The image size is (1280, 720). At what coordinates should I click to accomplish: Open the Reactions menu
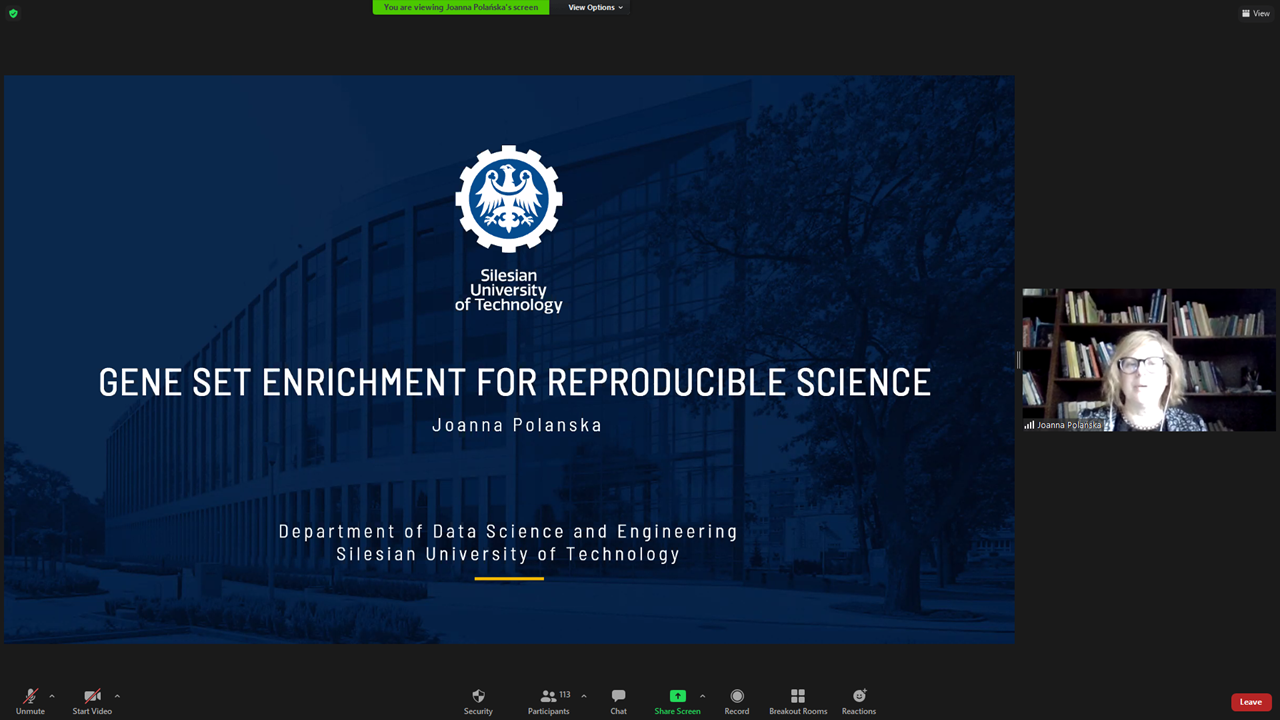[x=858, y=697]
